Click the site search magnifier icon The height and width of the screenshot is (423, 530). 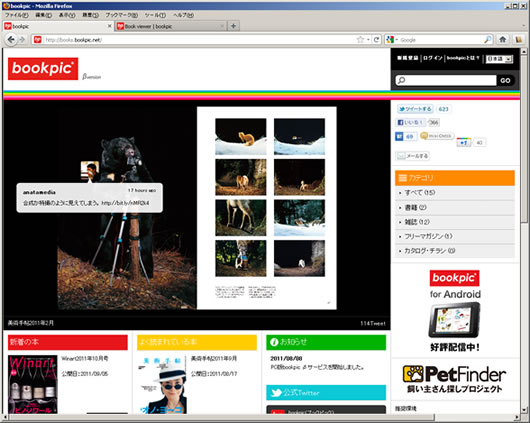(402, 80)
